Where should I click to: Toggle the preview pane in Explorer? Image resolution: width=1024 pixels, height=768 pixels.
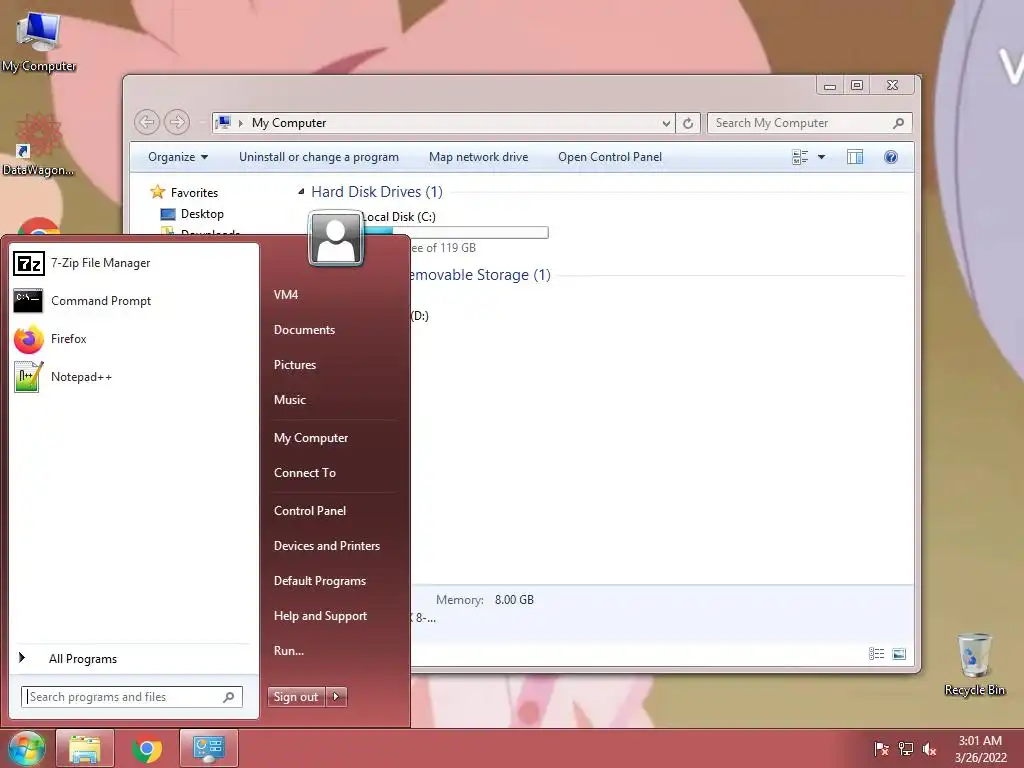pyautogui.click(x=855, y=157)
